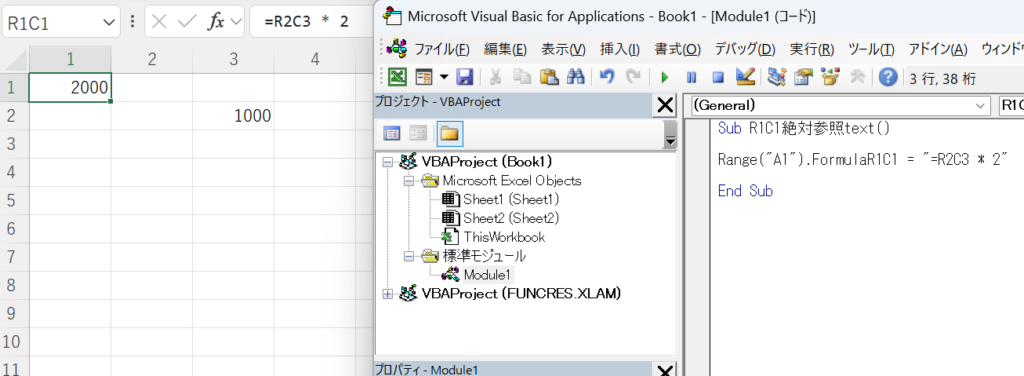The height and width of the screenshot is (376, 1024).
Task: Open the Excel Name Box dropdown arrow
Action: pyautogui.click(x=108, y=22)
